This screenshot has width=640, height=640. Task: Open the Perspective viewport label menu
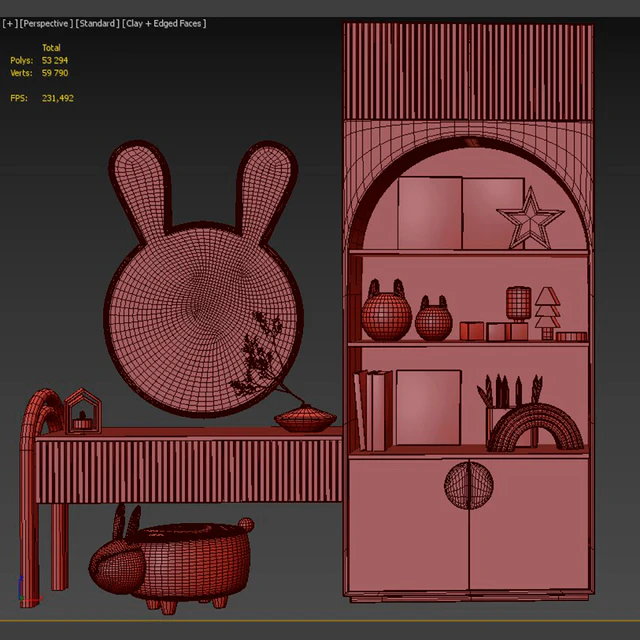pos(46,24)
